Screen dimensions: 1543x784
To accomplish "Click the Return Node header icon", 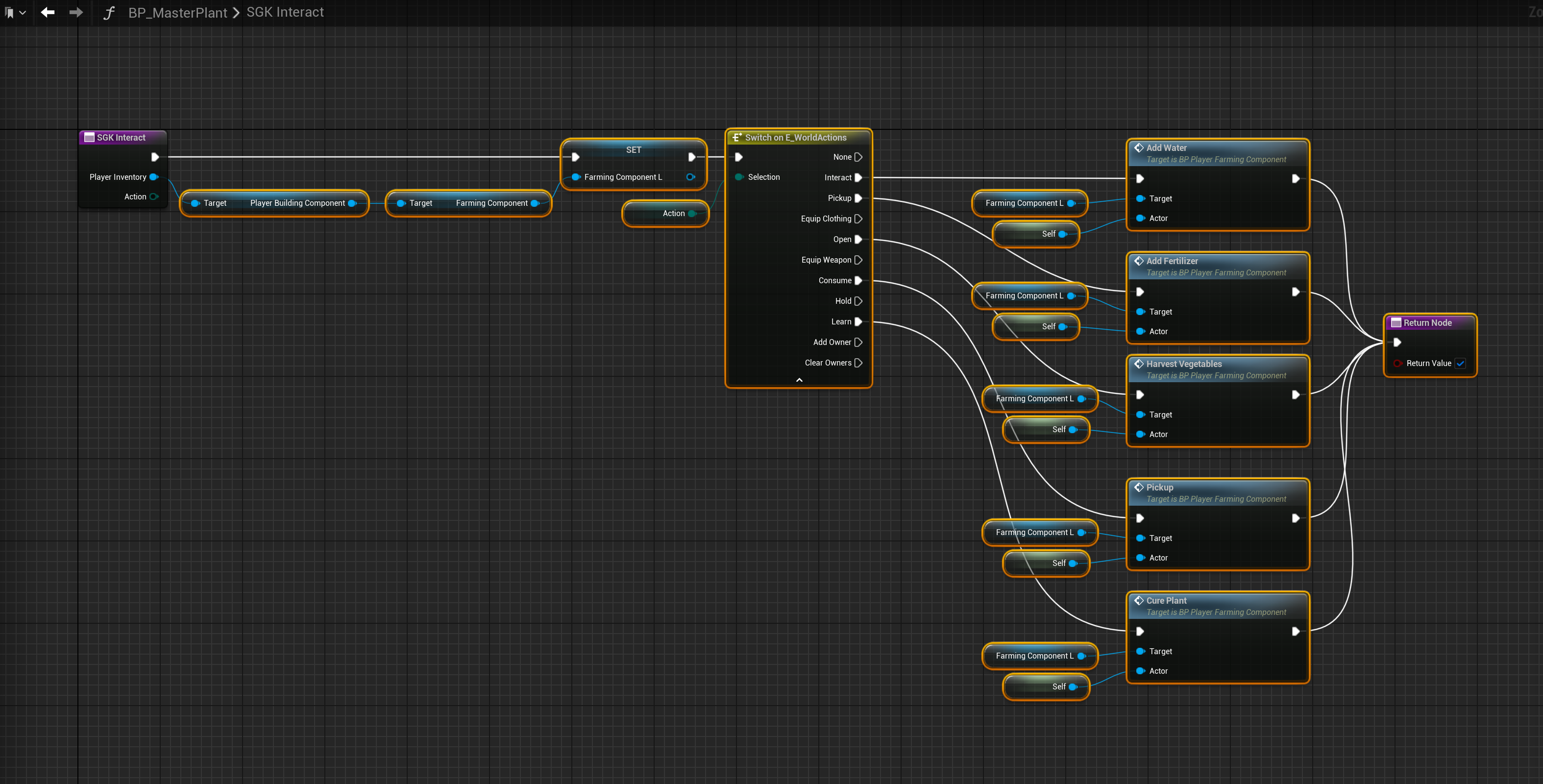I will (1396, 322).
